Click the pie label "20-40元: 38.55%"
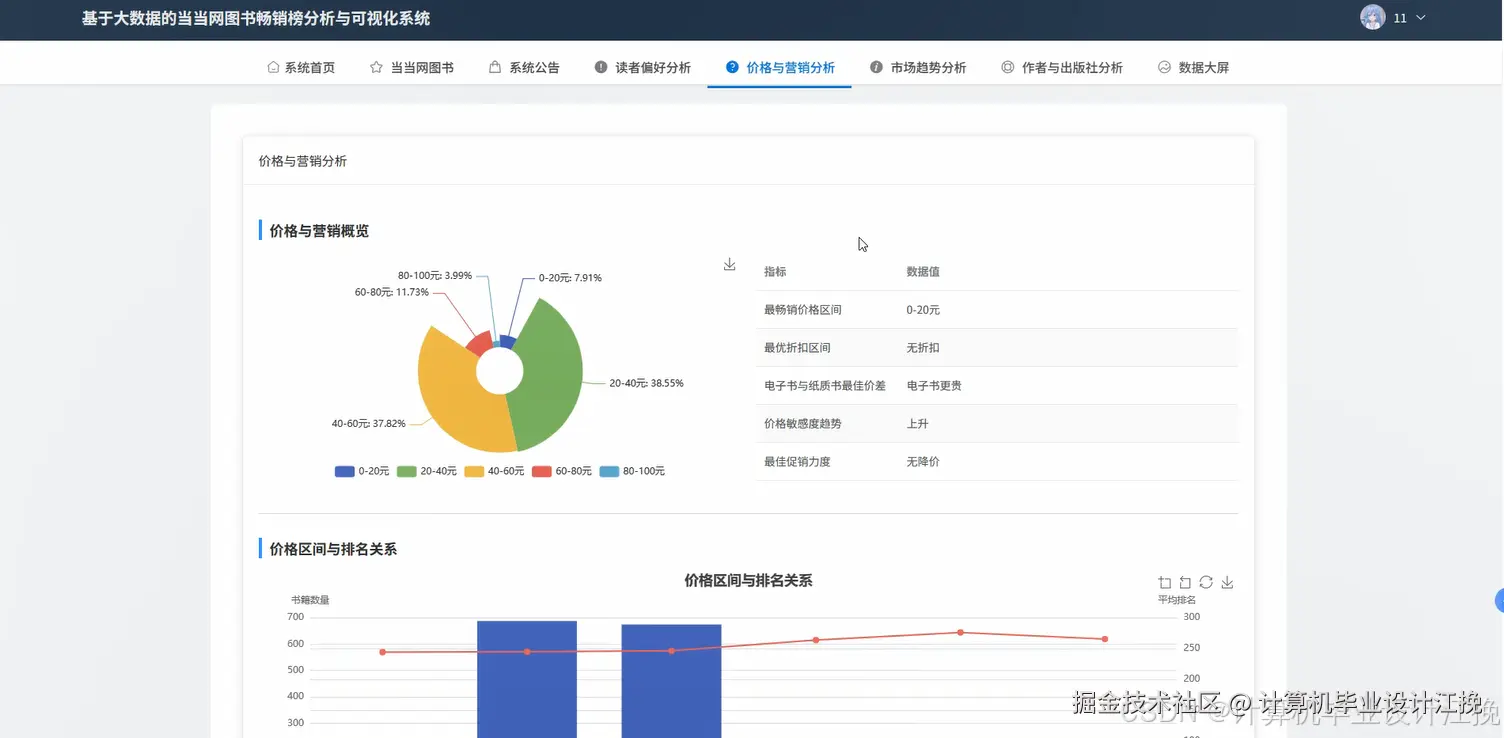This screenshot has height=738, width=1504. pyautogui.click(x=646, y=383)
